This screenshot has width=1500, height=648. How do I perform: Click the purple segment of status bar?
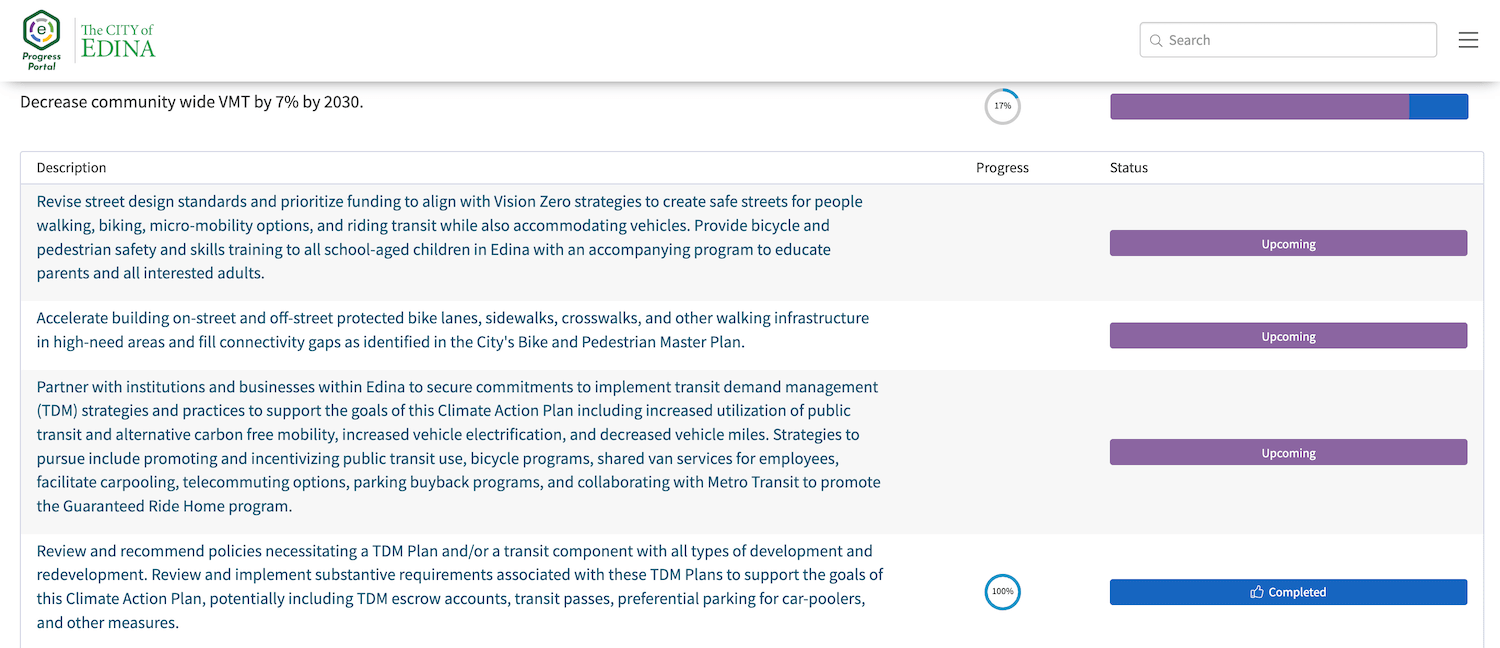click(x=1260, y=107)
